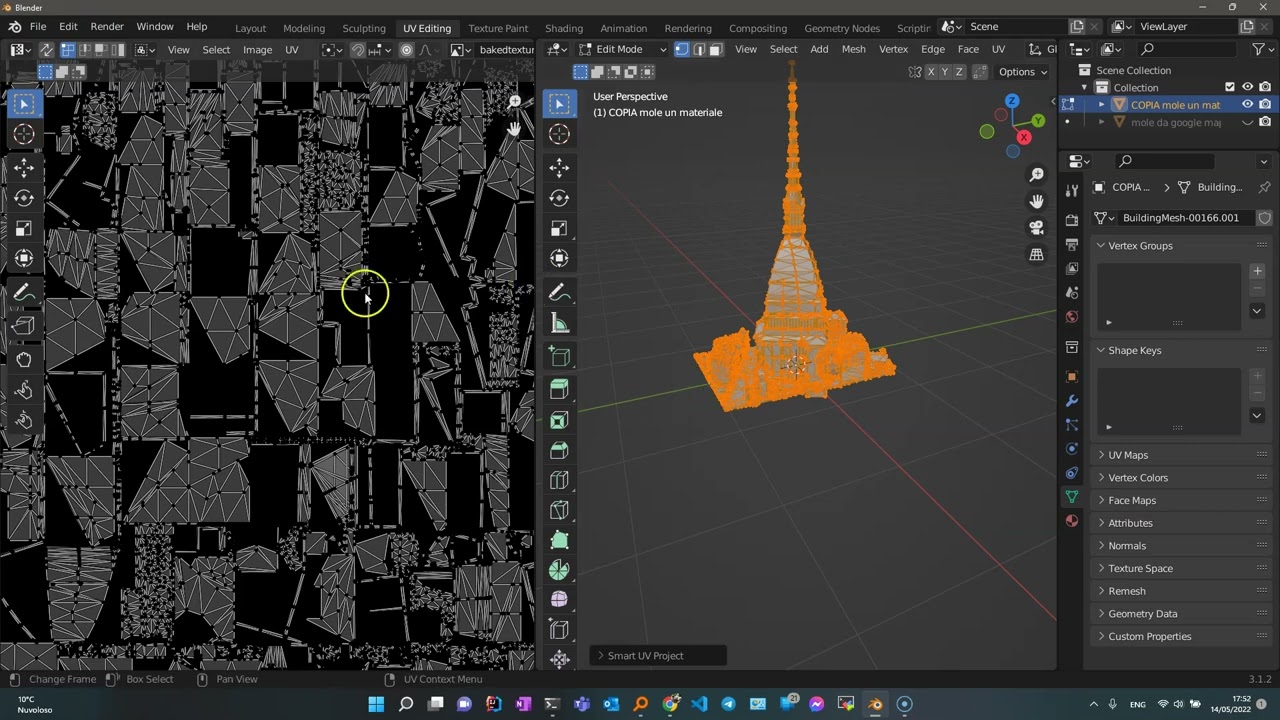
Task: Toggle proportional editing in the UV editor
Action: pyautogui.click(x=406, y=49)
